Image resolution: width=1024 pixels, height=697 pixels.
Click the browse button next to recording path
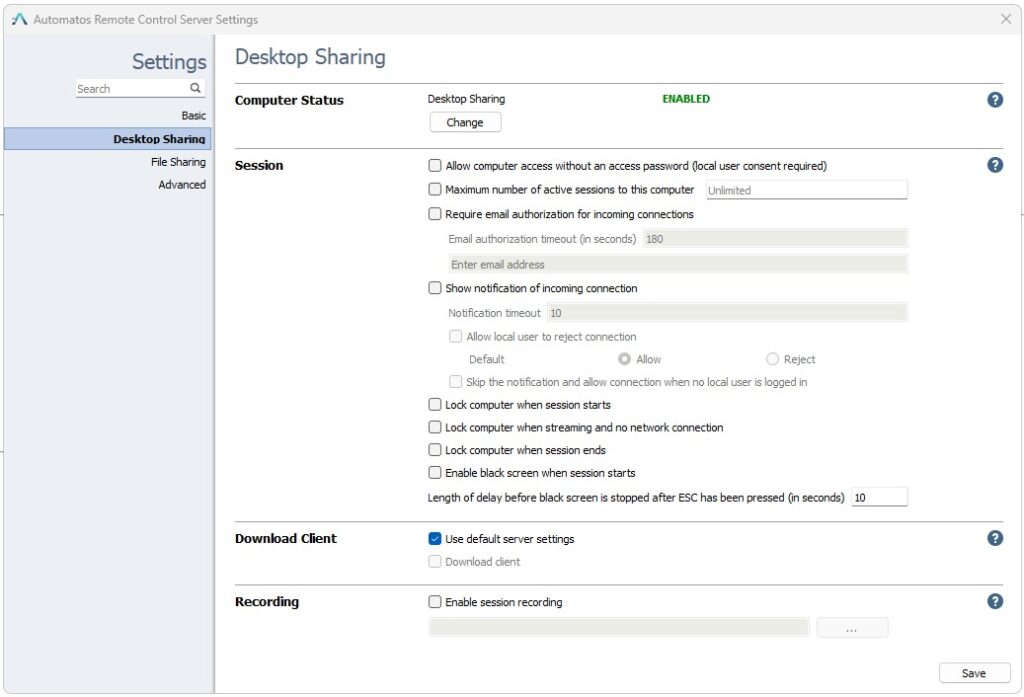(852, 627)
